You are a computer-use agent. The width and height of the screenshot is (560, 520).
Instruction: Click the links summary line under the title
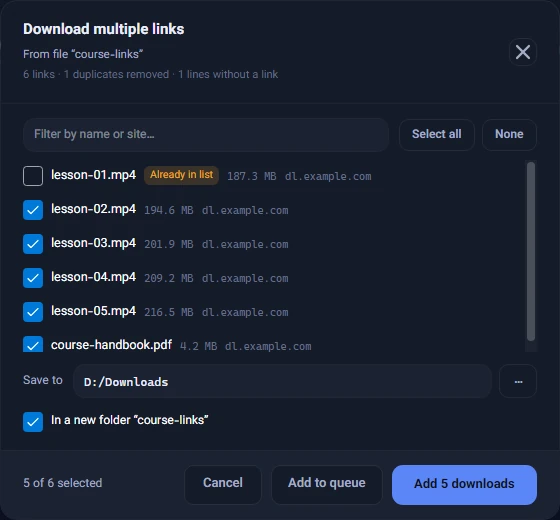pos(150,74)
